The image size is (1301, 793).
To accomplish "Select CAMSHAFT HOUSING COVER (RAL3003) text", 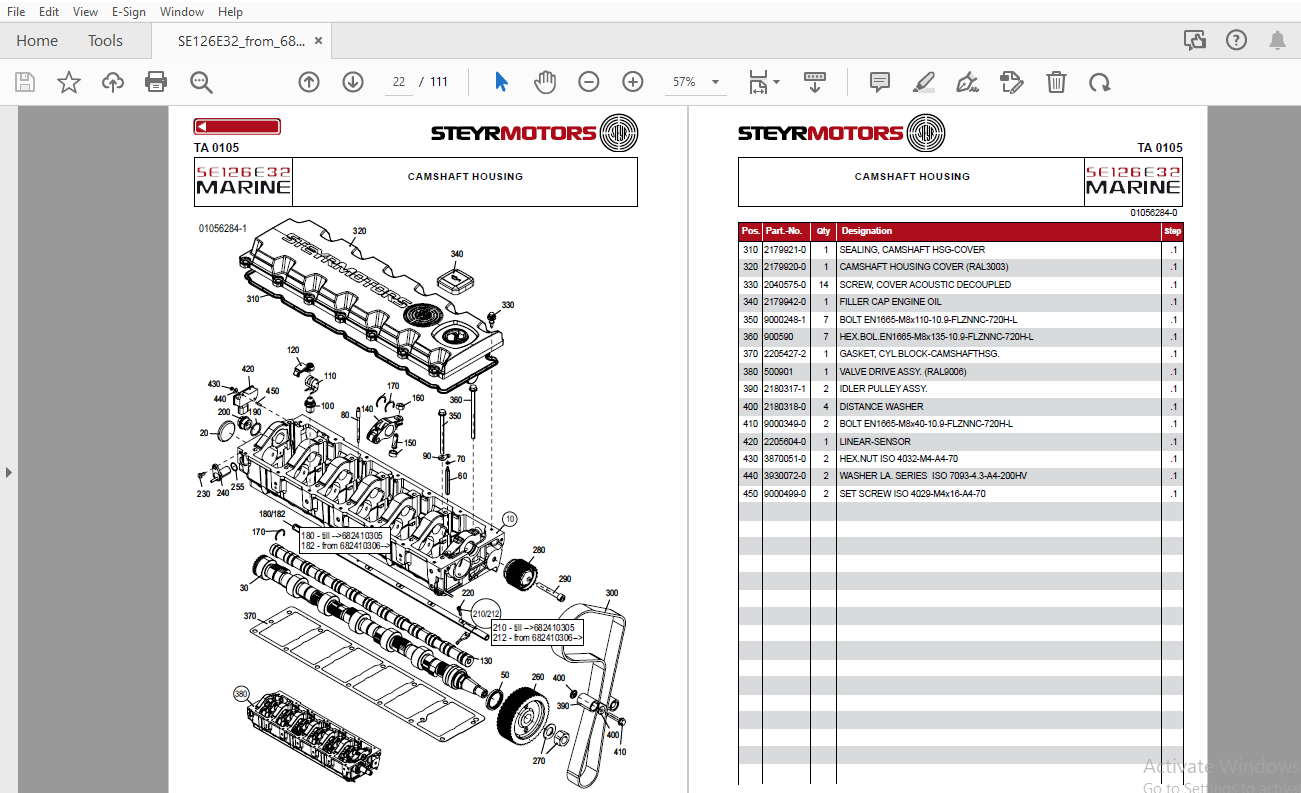I will [x=924, y=267].
